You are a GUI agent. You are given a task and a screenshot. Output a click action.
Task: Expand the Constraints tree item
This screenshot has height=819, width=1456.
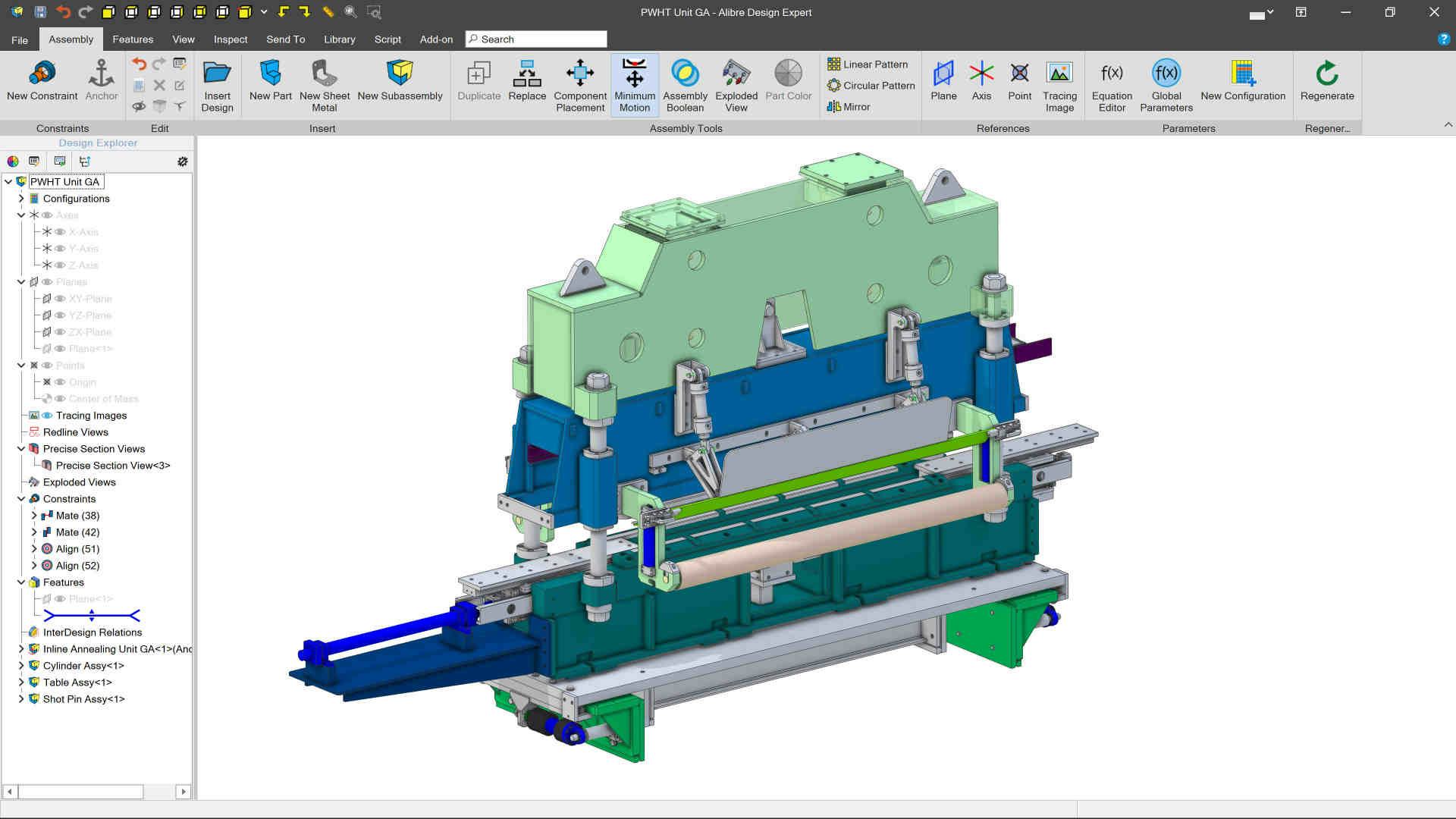[x=22, y=498]
